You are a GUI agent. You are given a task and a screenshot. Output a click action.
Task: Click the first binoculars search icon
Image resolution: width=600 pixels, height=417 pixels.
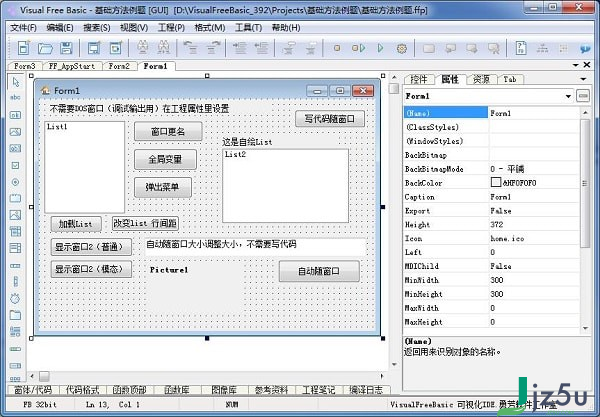tap(143, 48)
